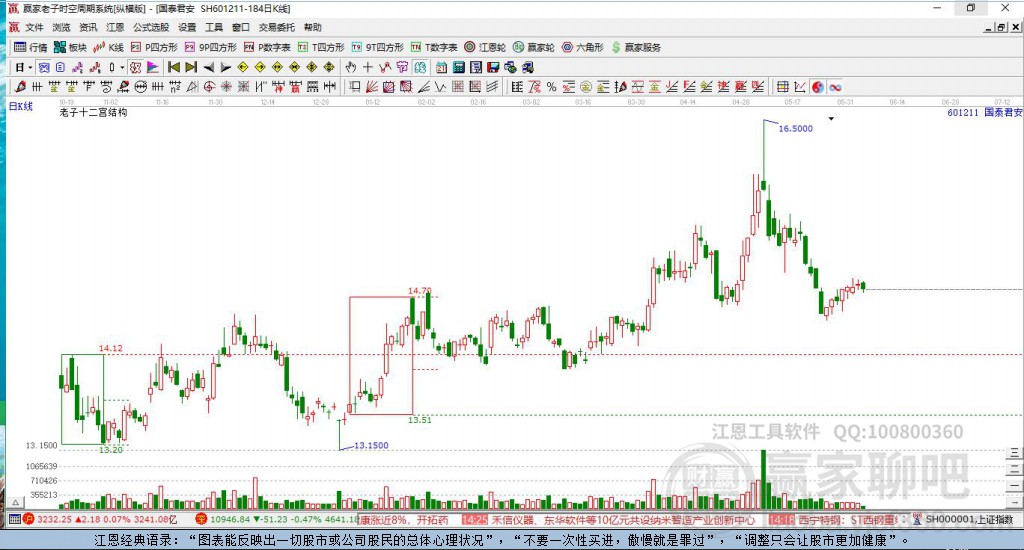Open the colored grid table icon
Image resolution: width=1024 pixels, height=550 pixels.
click(782, 86)
